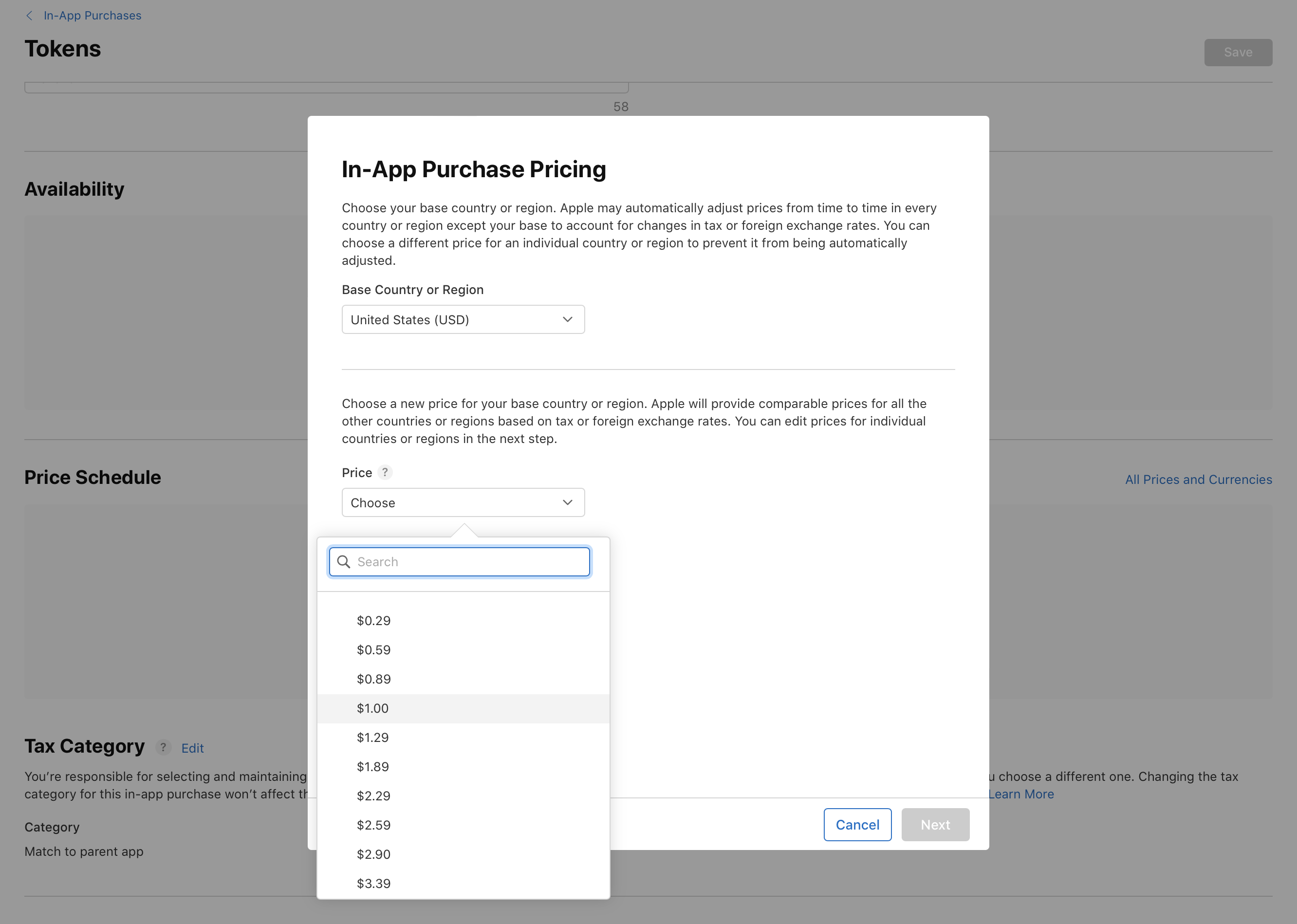Screen dimensions: 1297x924
Task: Click the chevron inside the United States selector
Action: [567, 319]
